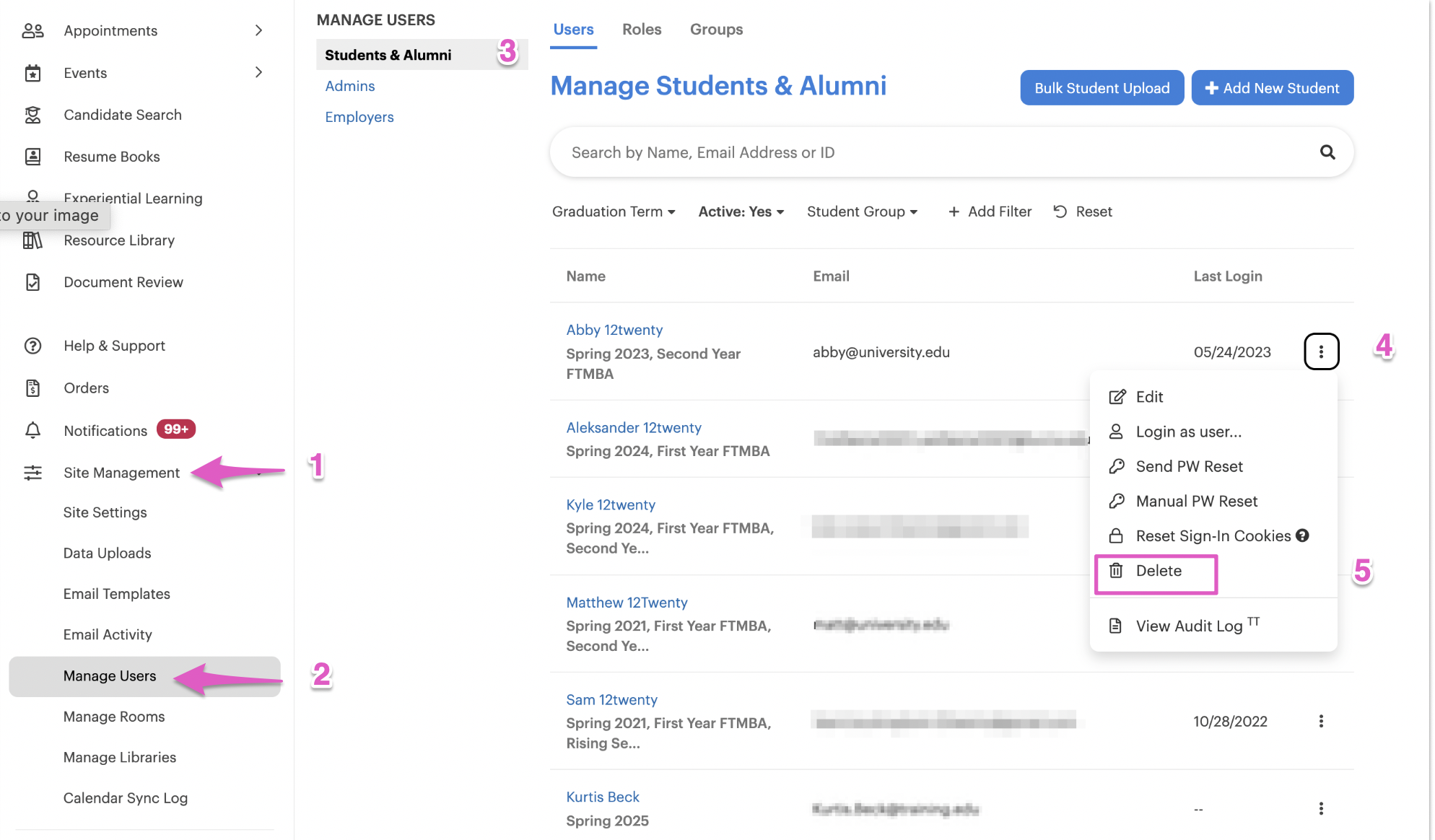
Task: Click the Document Review sidebar icon
Action: (x=32, y=282)
